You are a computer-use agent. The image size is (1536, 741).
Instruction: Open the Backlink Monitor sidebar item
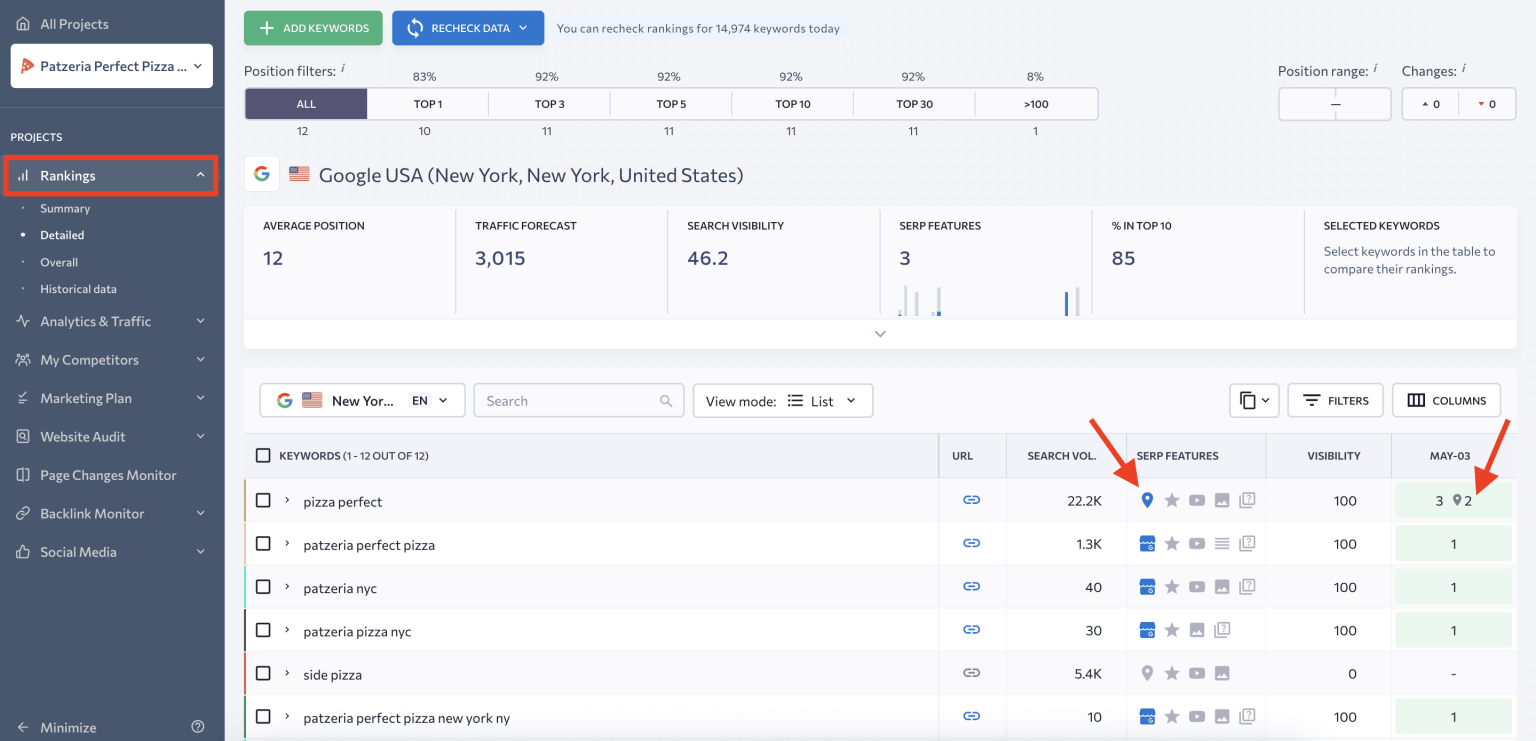point(92,513)
